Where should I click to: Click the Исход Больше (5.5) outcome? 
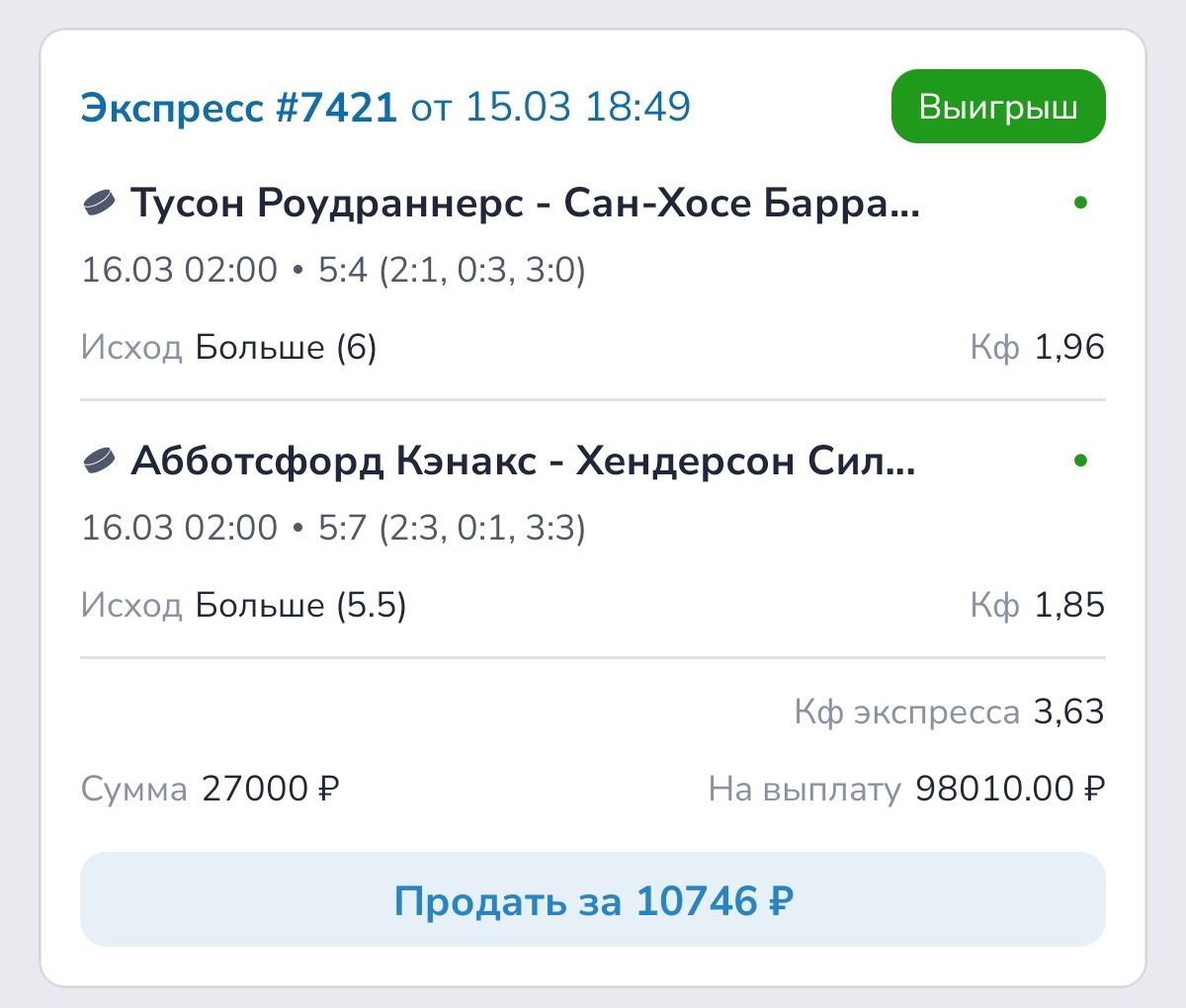pyautogui.click(x=300, y=605)
